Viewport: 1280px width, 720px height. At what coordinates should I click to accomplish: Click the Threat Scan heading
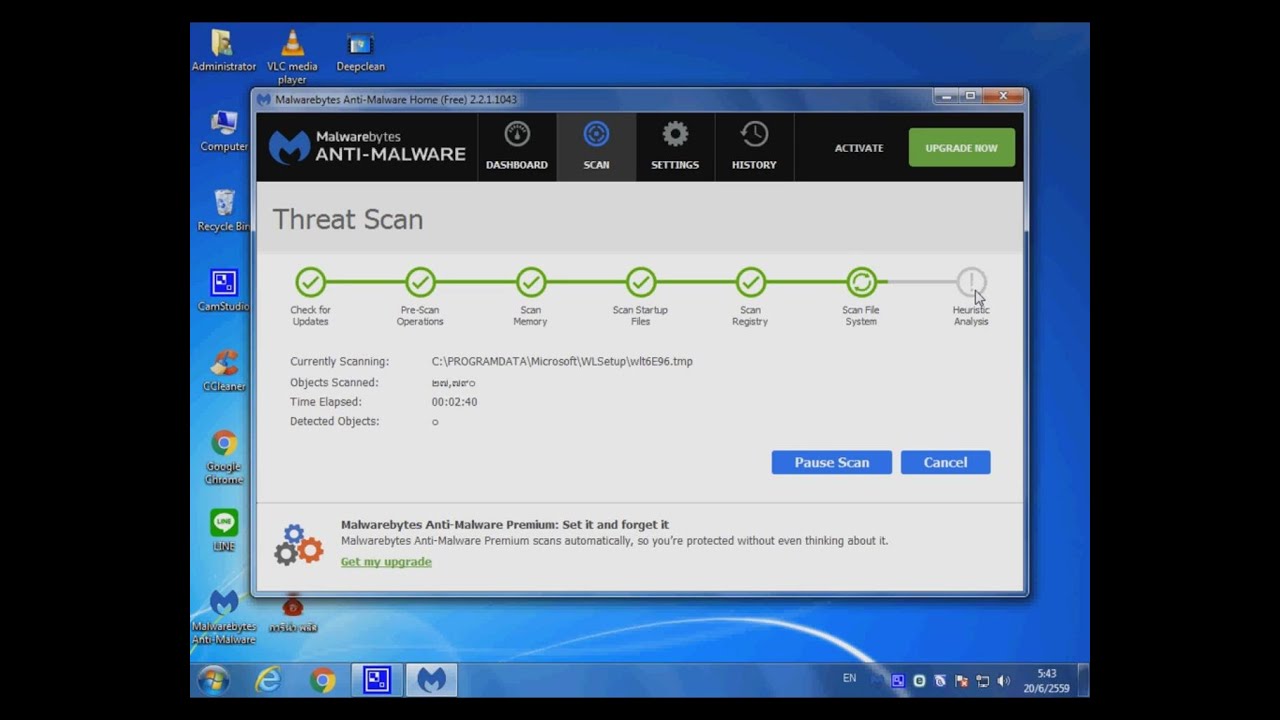click(x=348, y=220)
